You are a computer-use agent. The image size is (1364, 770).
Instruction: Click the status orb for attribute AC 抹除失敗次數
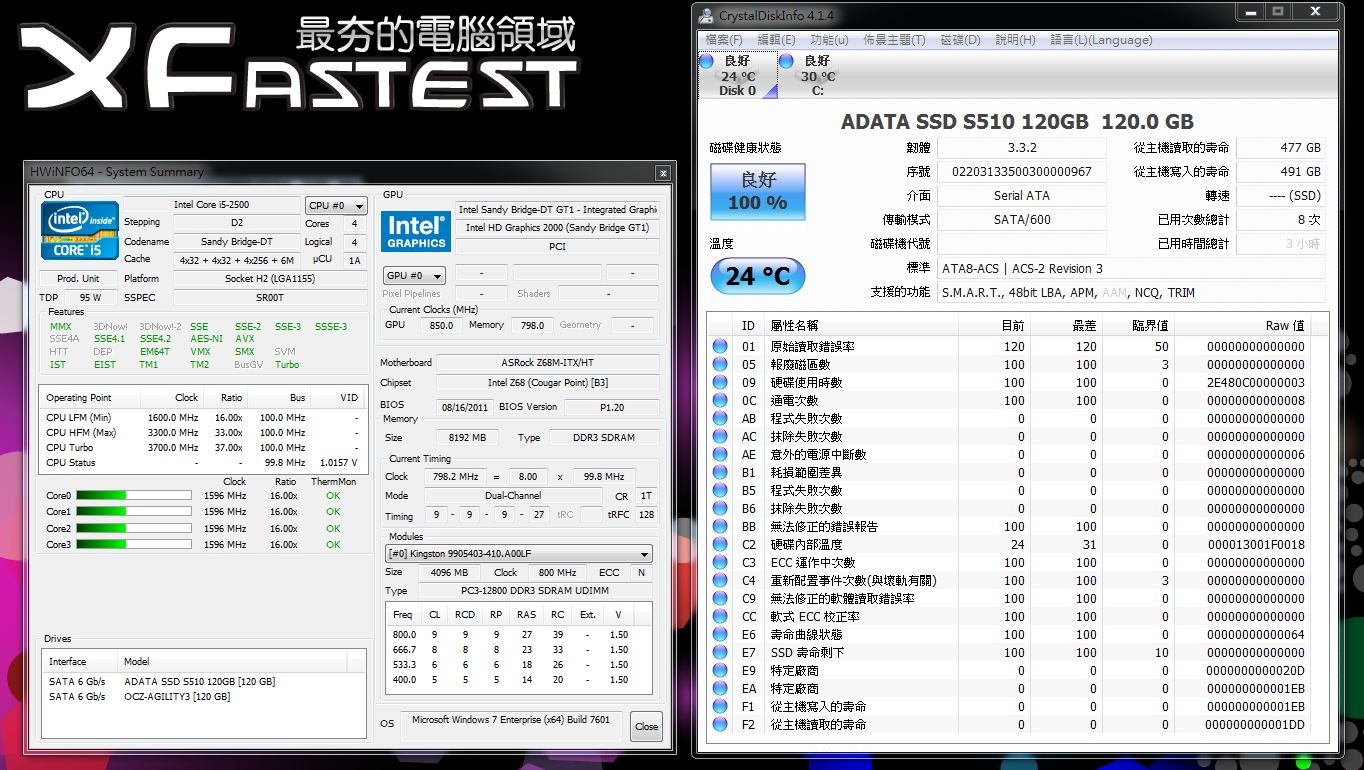click(720, 437)
